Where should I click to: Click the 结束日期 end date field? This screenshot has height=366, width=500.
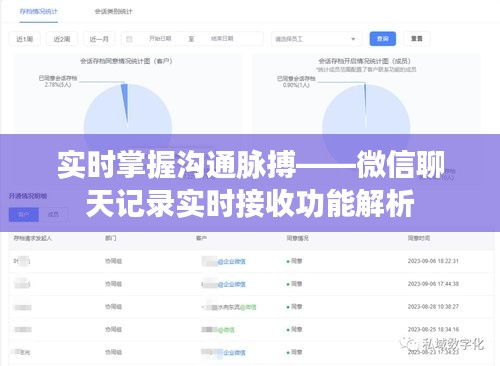[222, 39]
